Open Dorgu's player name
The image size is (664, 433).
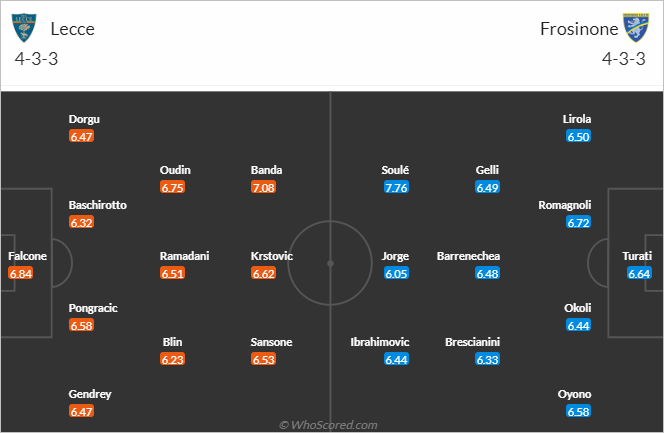(84, 119)
